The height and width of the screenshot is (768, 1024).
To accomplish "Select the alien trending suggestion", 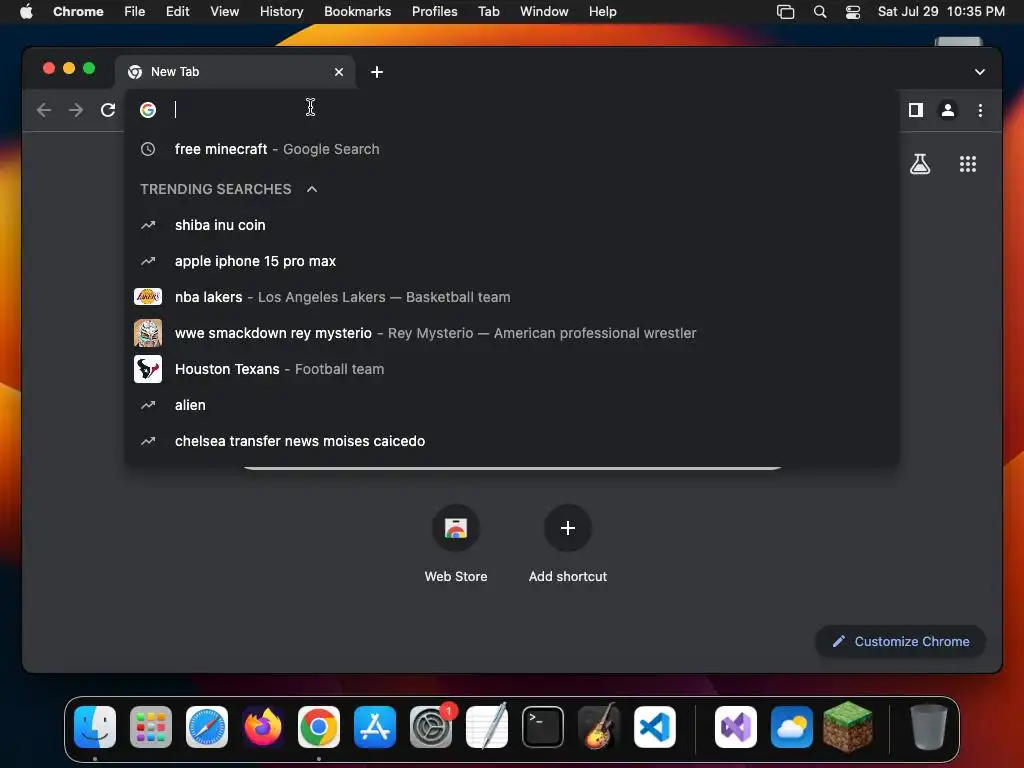I will click(512, 405).
